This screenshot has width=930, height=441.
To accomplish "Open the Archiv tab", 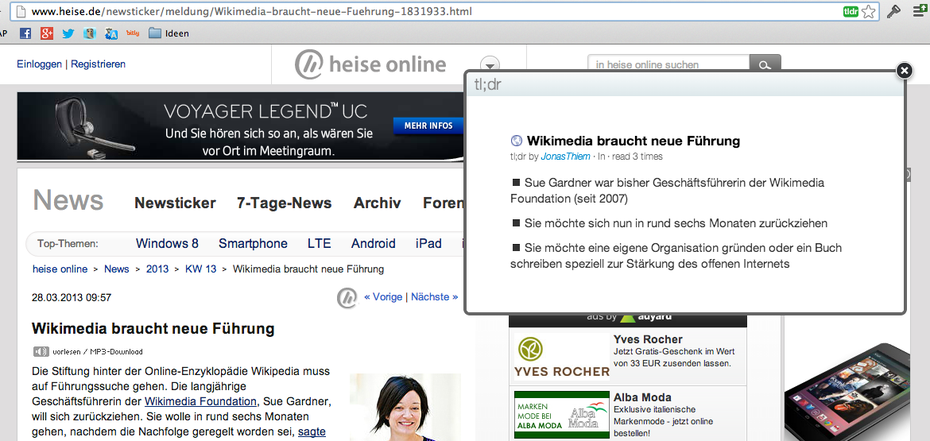I will tap(377, 203).
